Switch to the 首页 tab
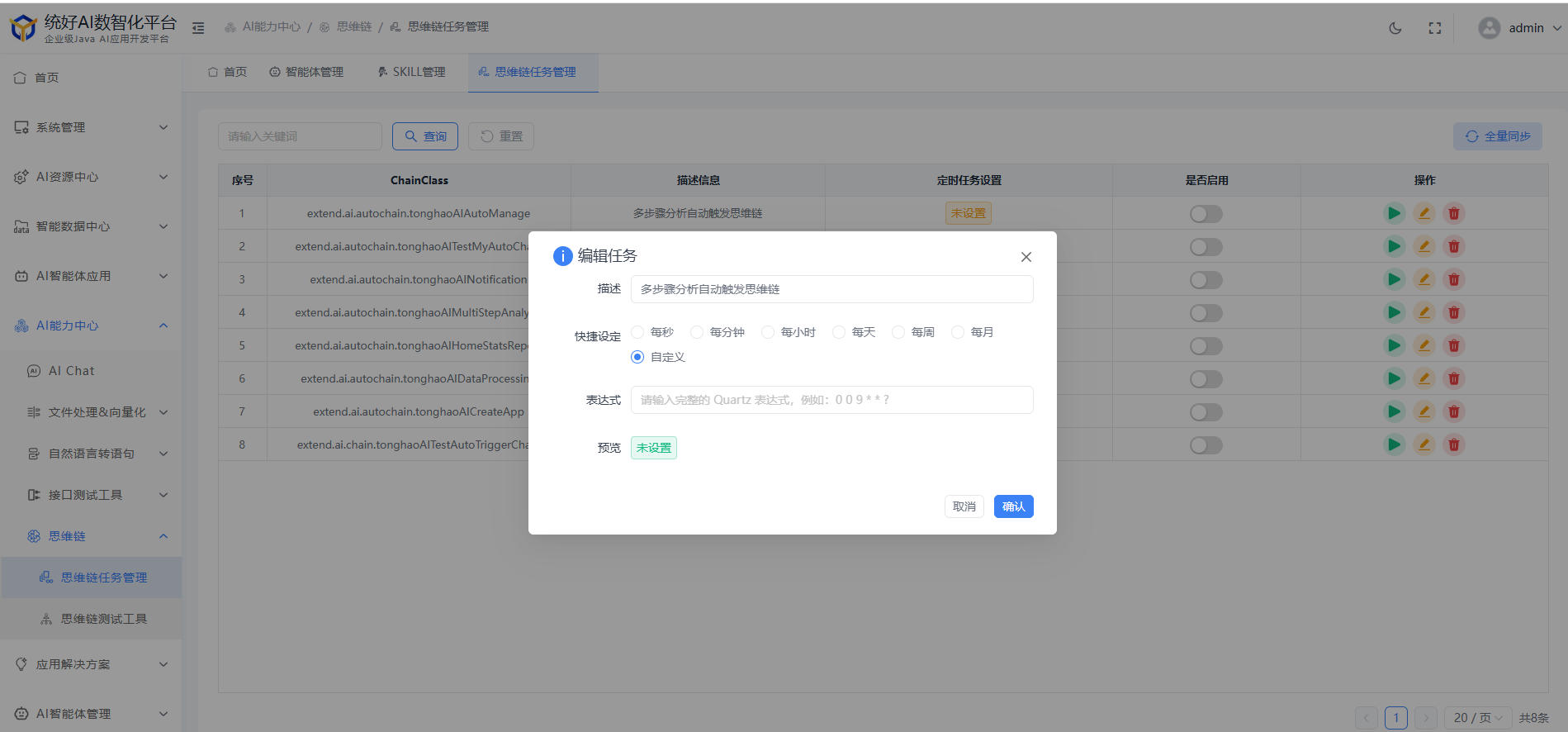1568x732 pixels. tap(227, 72)
